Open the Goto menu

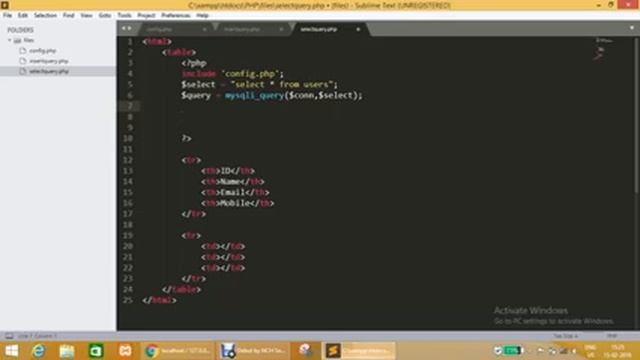pyautogui.click(x=105, y=16)
